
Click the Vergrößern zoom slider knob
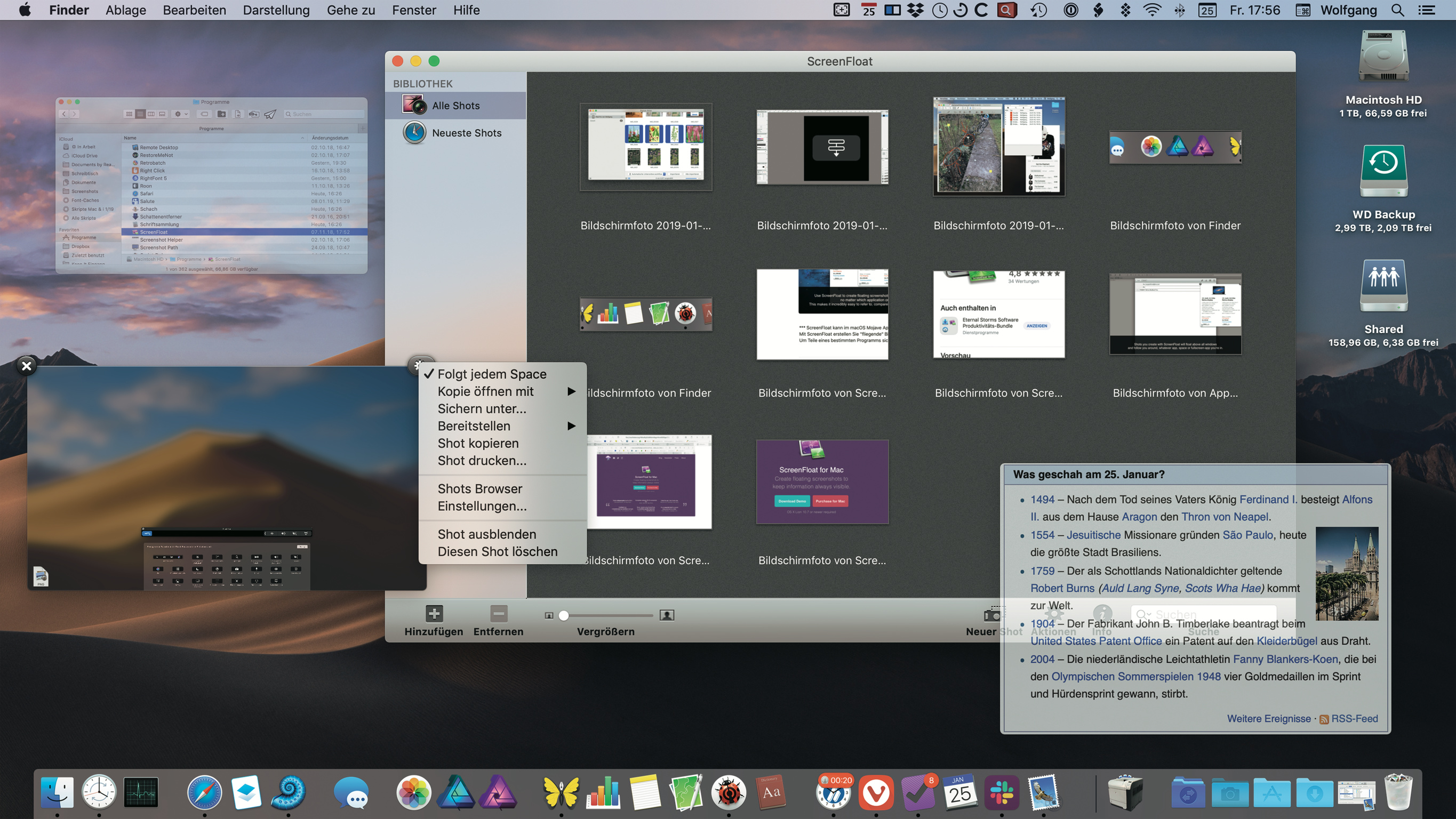coord(564,615)
